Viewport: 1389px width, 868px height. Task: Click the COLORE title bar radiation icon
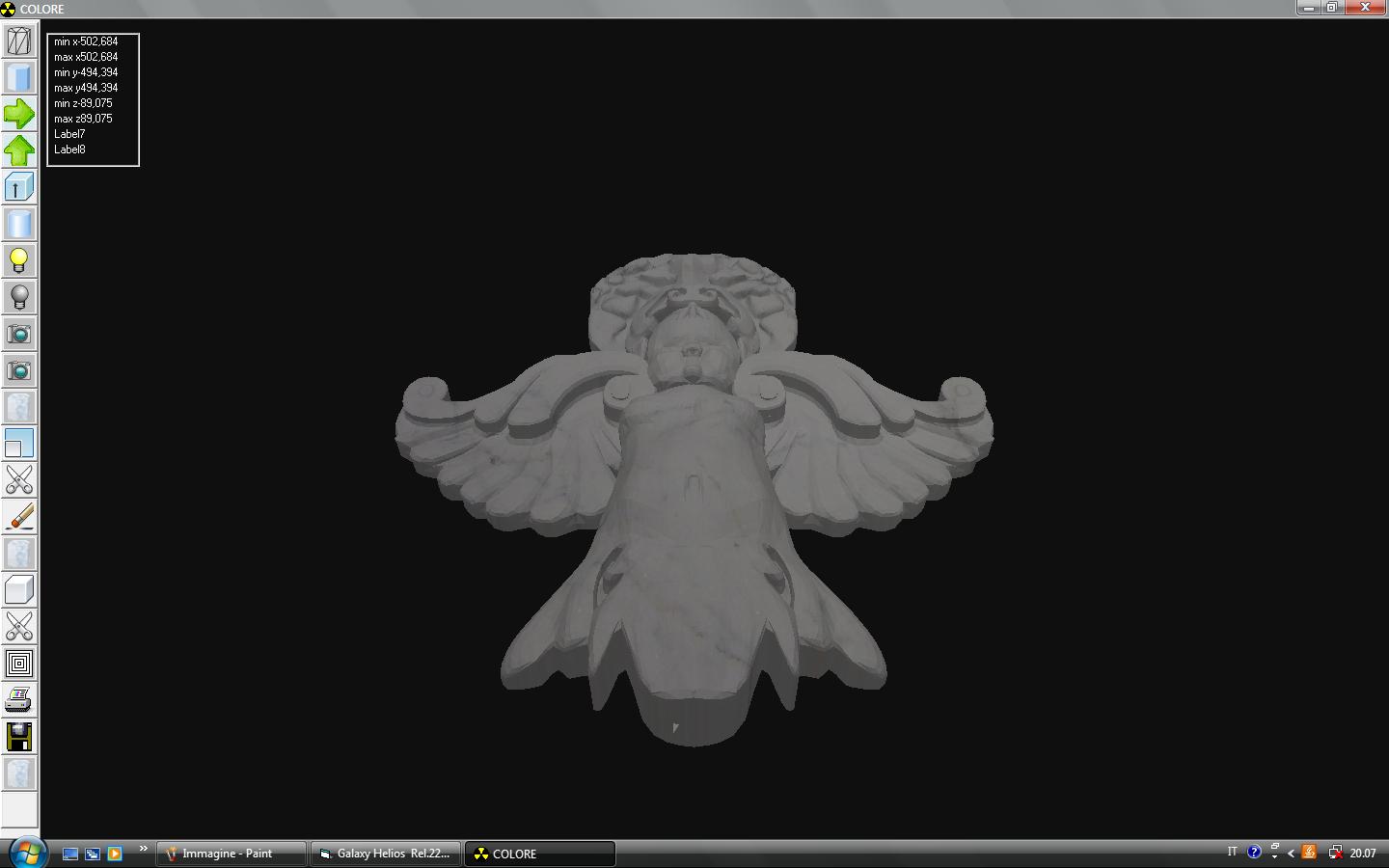click(9, 9)
